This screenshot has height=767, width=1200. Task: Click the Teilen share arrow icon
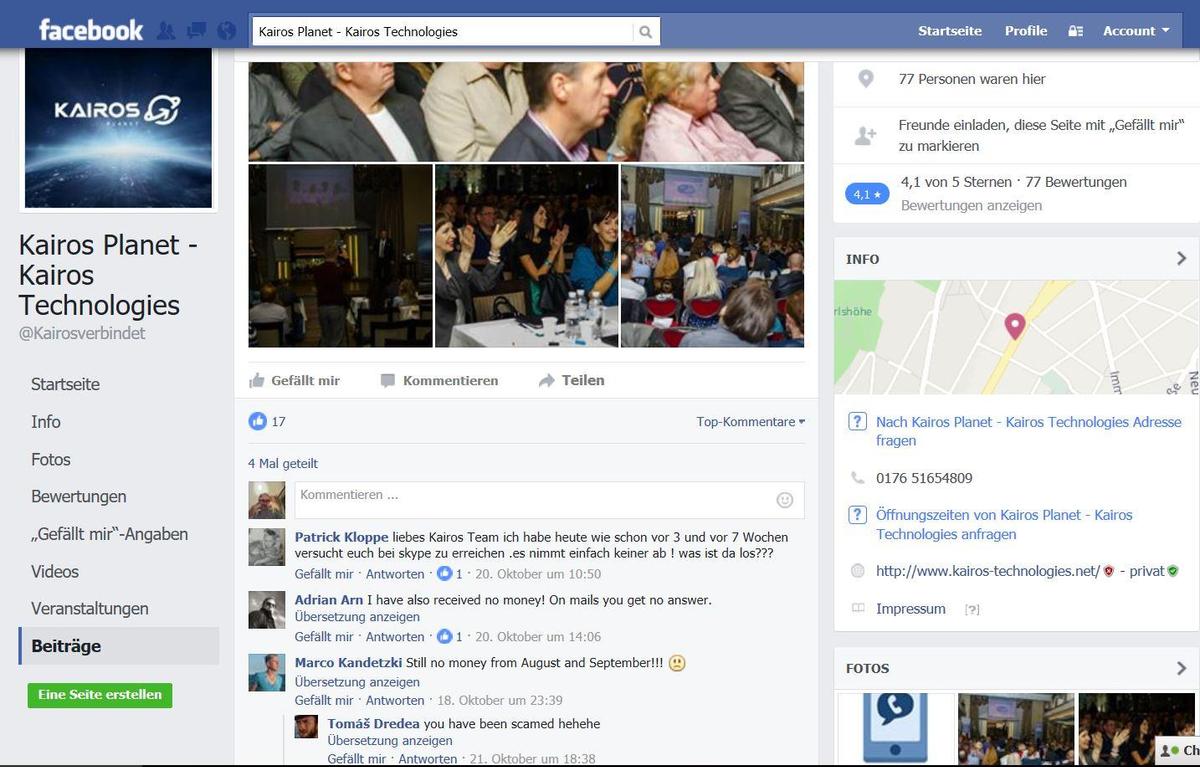point(546,380)
